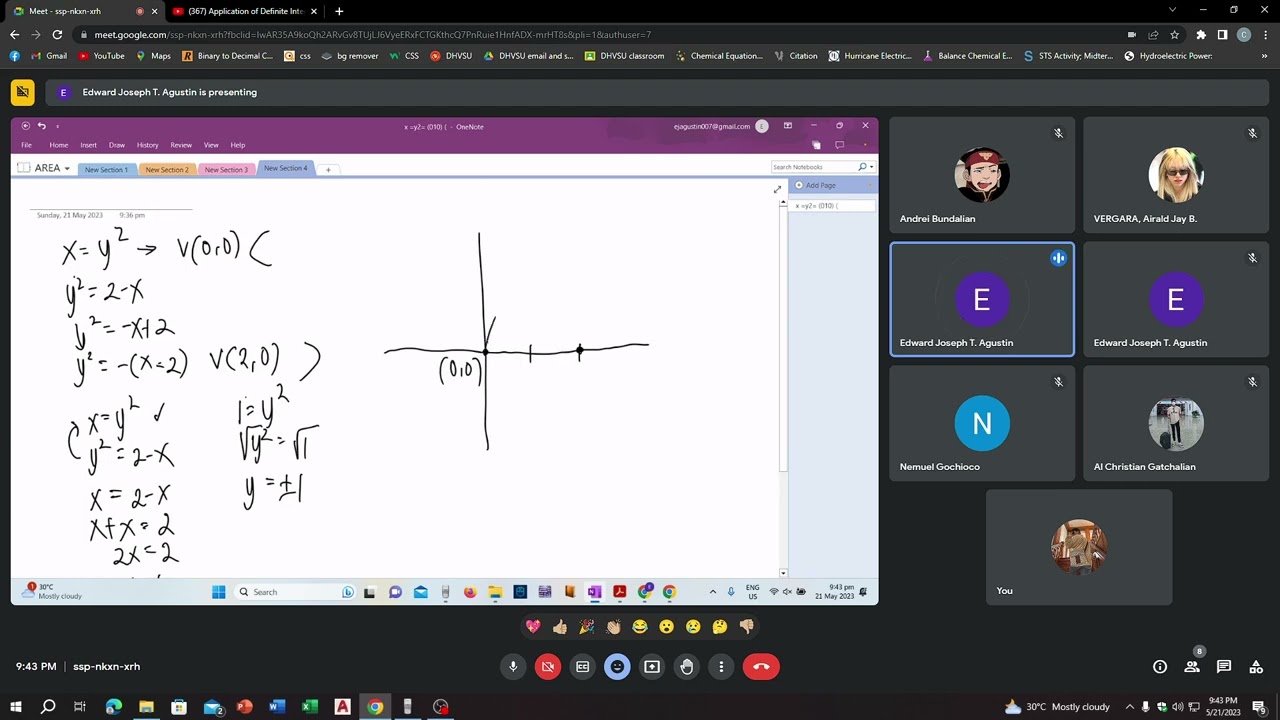
Task: Launch Microsoft Word from the taskbar
Action: point(277,707)
